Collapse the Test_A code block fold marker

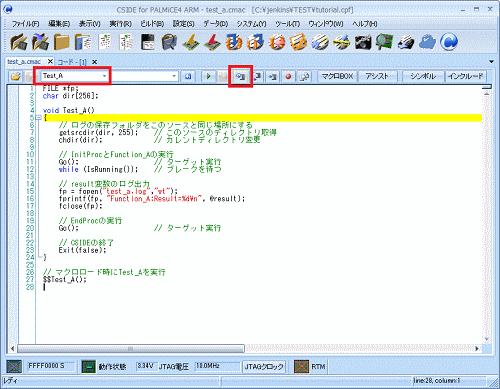38,117
